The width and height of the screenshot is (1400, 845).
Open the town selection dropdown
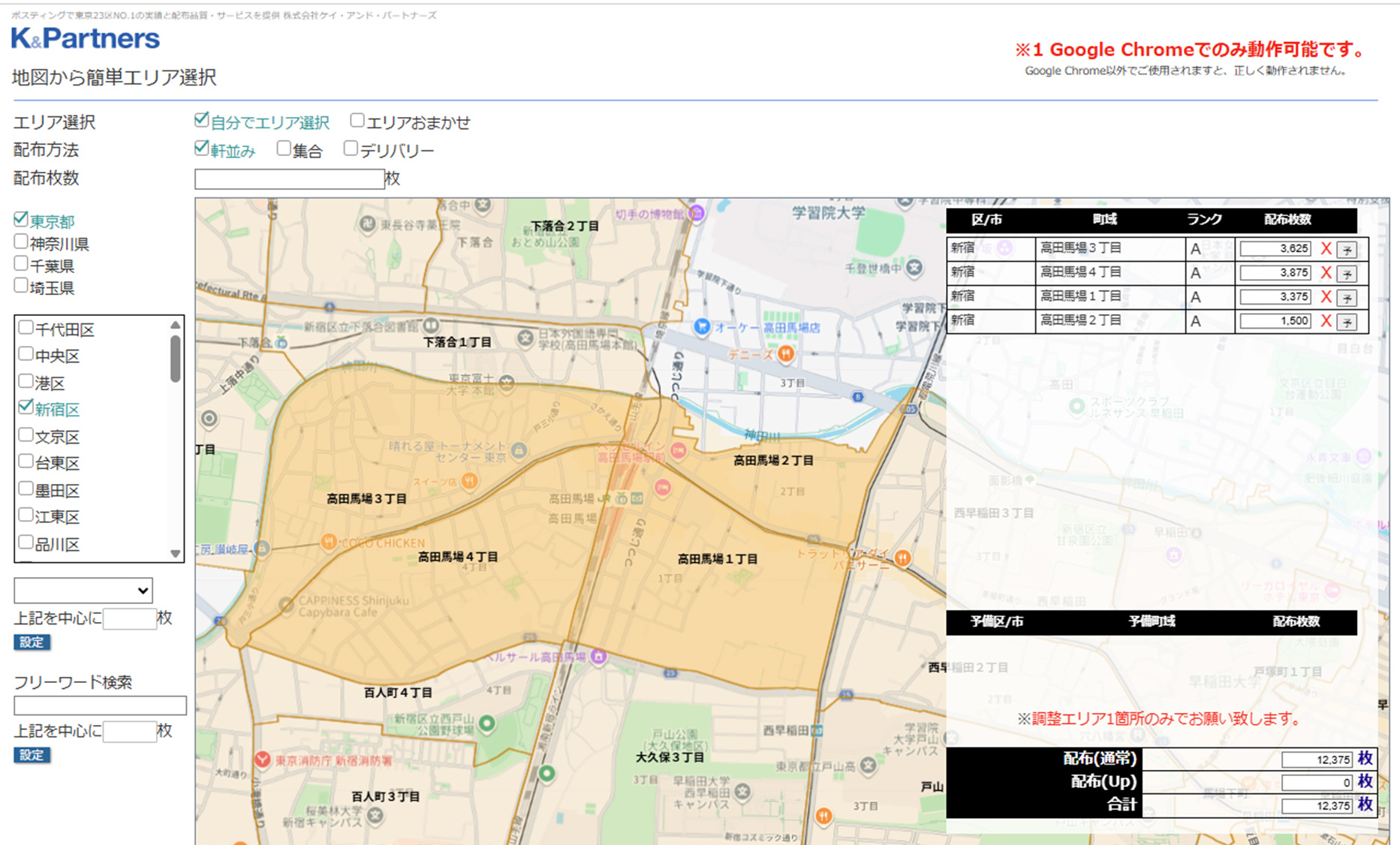pos(83,591)
